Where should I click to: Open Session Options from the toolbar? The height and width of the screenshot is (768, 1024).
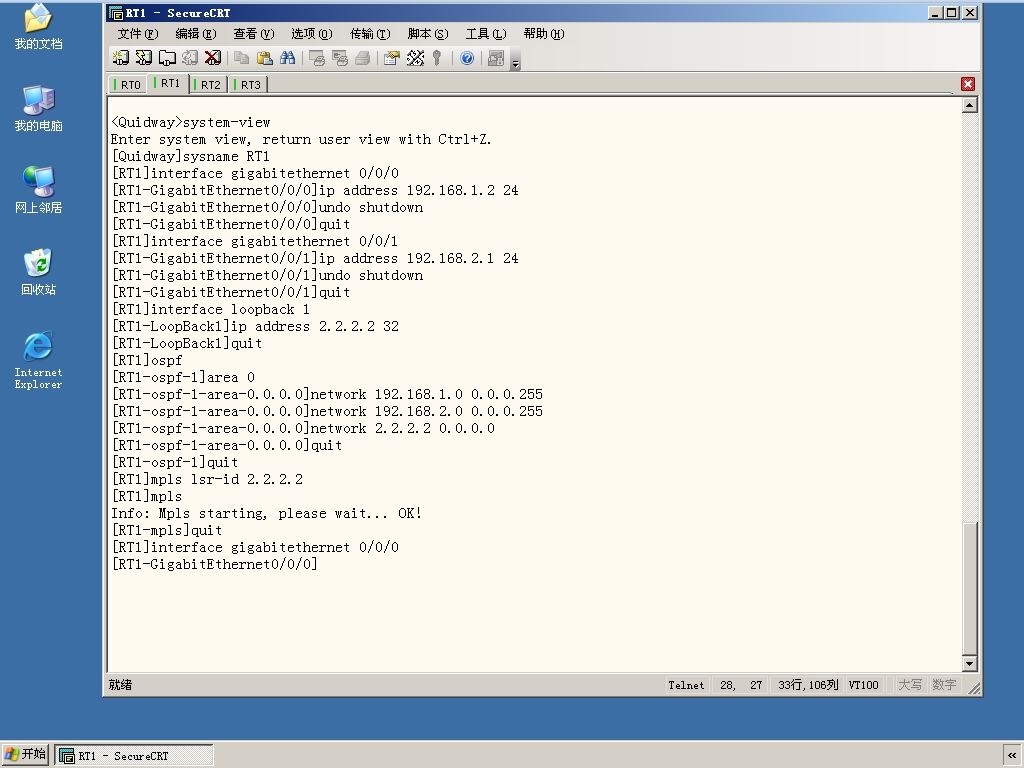click(x=391, y=58)
